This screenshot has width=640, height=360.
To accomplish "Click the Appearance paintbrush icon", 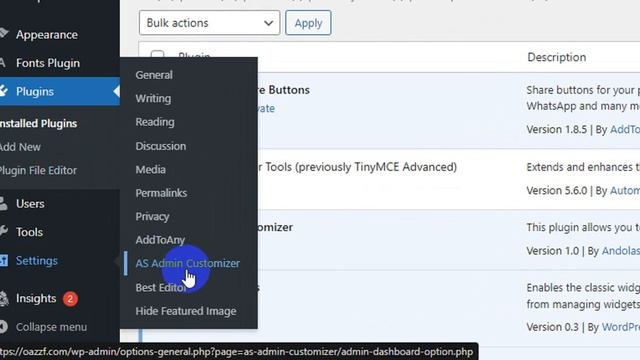I will point(4,34).
